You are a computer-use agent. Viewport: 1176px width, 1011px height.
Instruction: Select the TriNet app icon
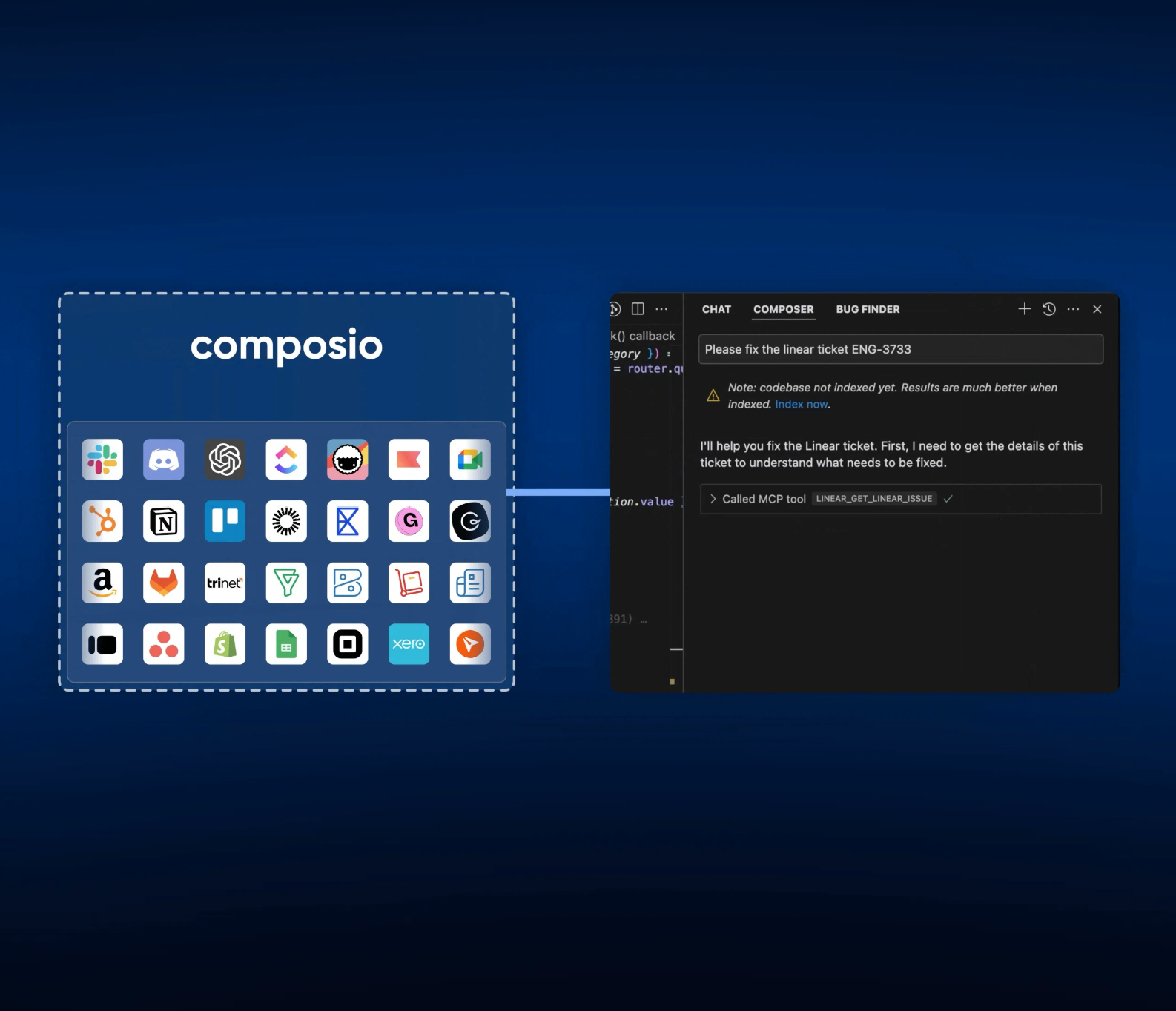coord(225,583)
